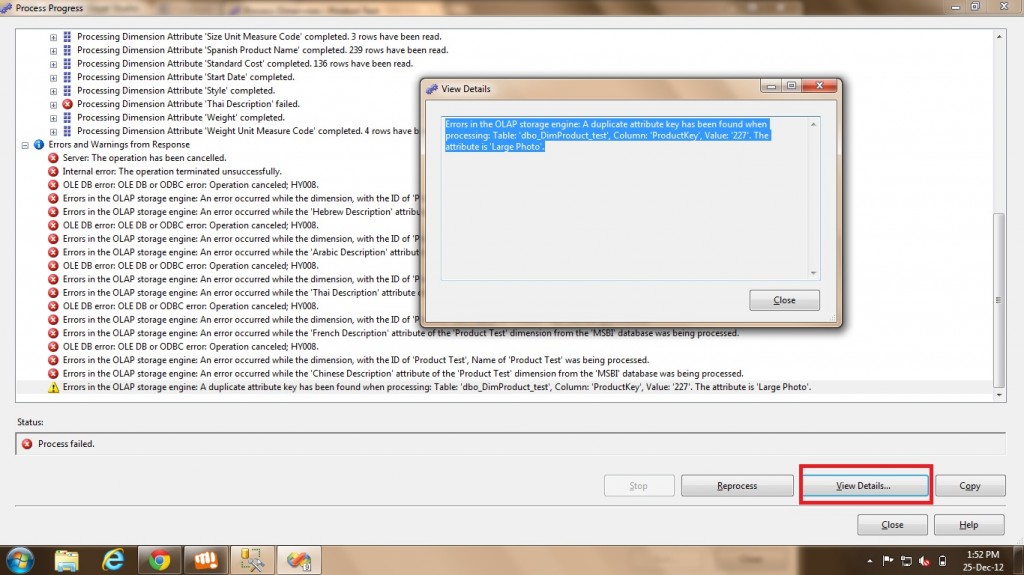This screenshot has height=575, width=1024.
Task: Click the info icon next to Errors and Warnings
Action: point(39,144)
